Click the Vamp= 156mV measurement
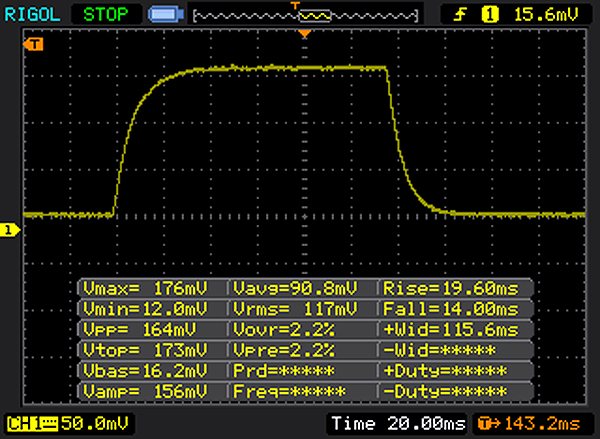This screenshot has width=600, height=439. (145, 391)
